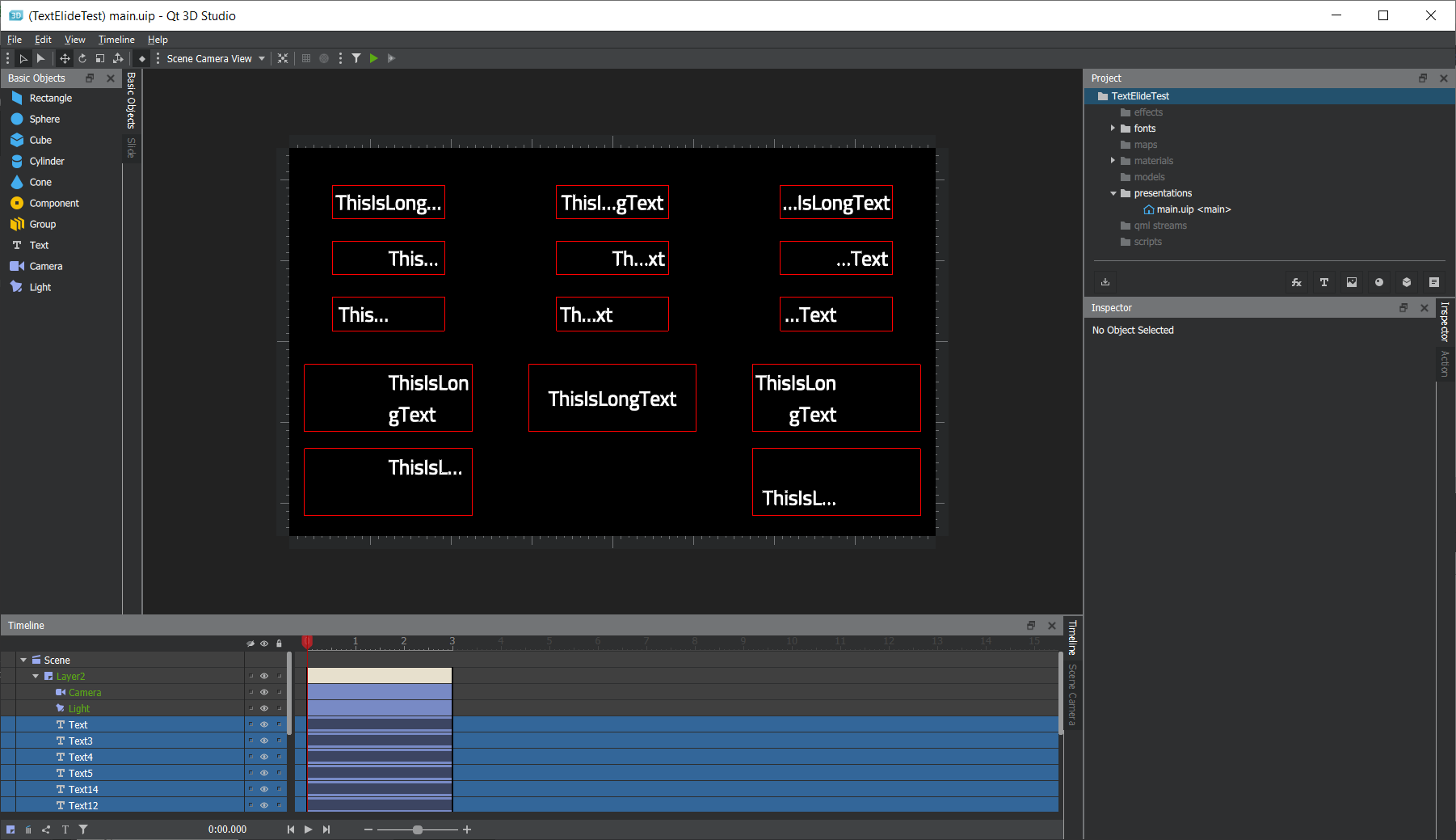This screenshot has width=1456, height=840.
Task: Collapse the Layer2 node in the timeline
Action: (x=36, y=677)
